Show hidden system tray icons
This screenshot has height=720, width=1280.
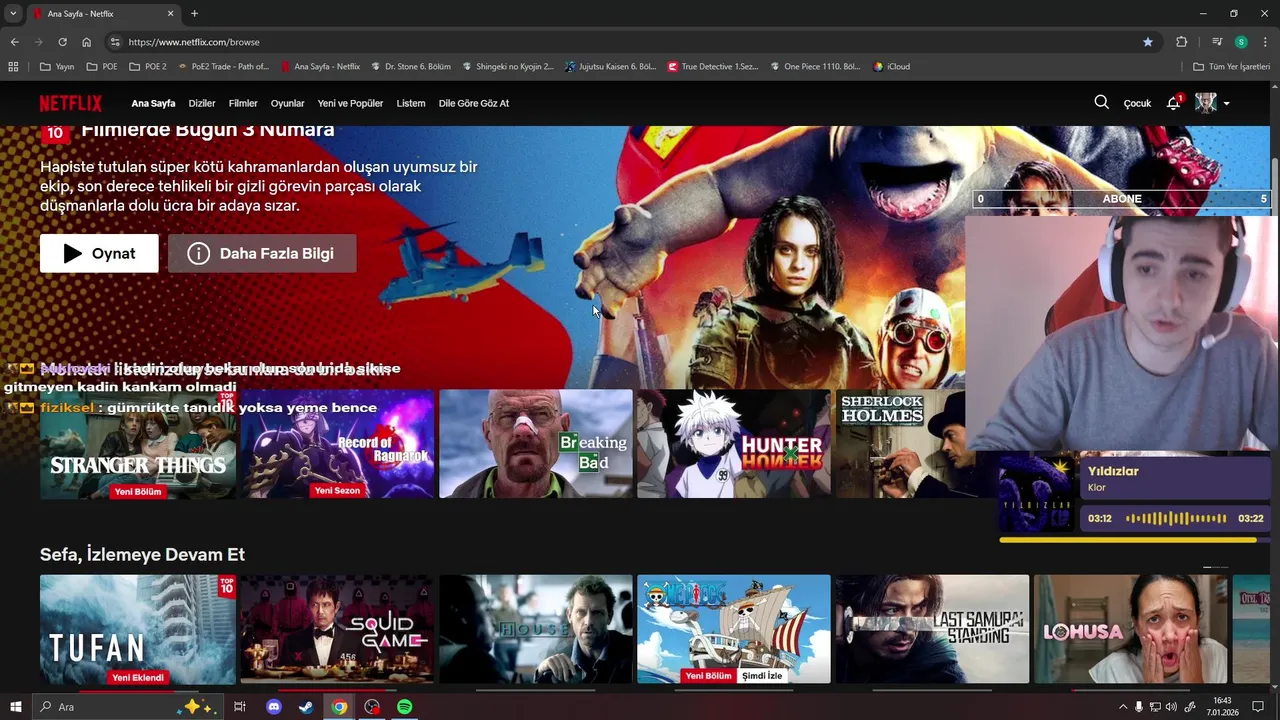pos(1122,707)
